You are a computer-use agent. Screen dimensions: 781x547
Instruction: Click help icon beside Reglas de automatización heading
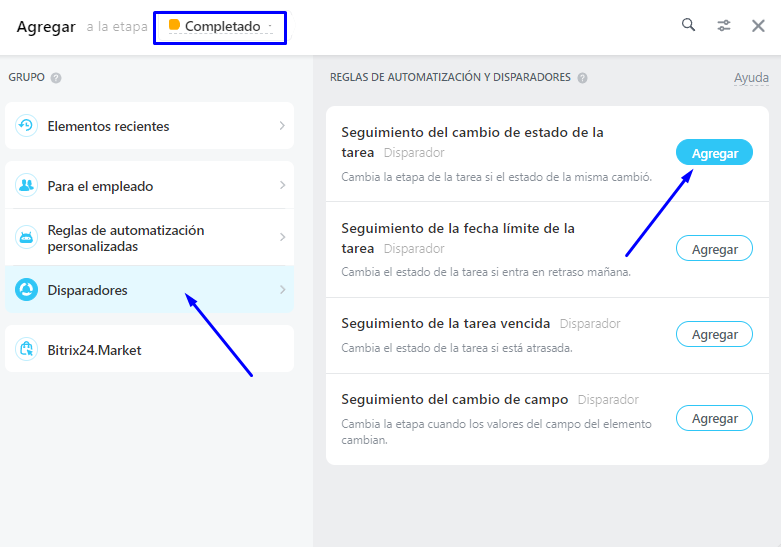pos(582,78)
